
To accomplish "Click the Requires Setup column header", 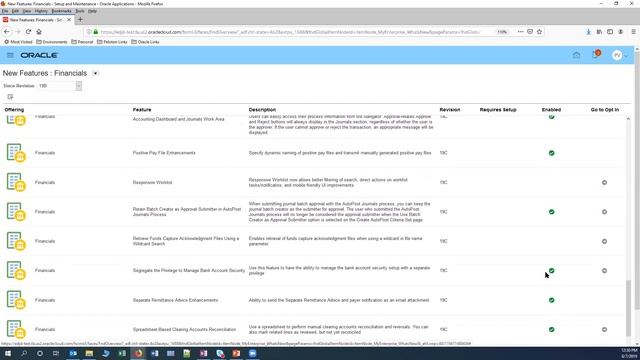I will 498,110.
